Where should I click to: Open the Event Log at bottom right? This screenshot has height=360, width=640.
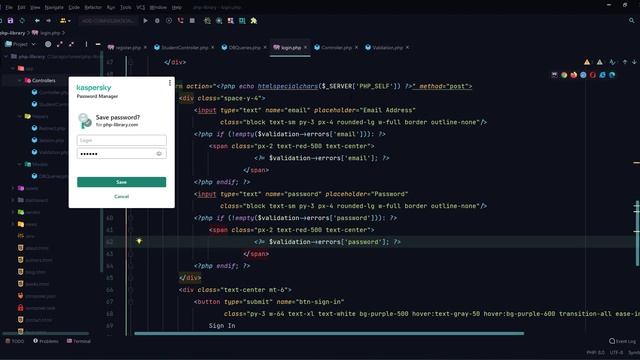(x=622, y=341)
